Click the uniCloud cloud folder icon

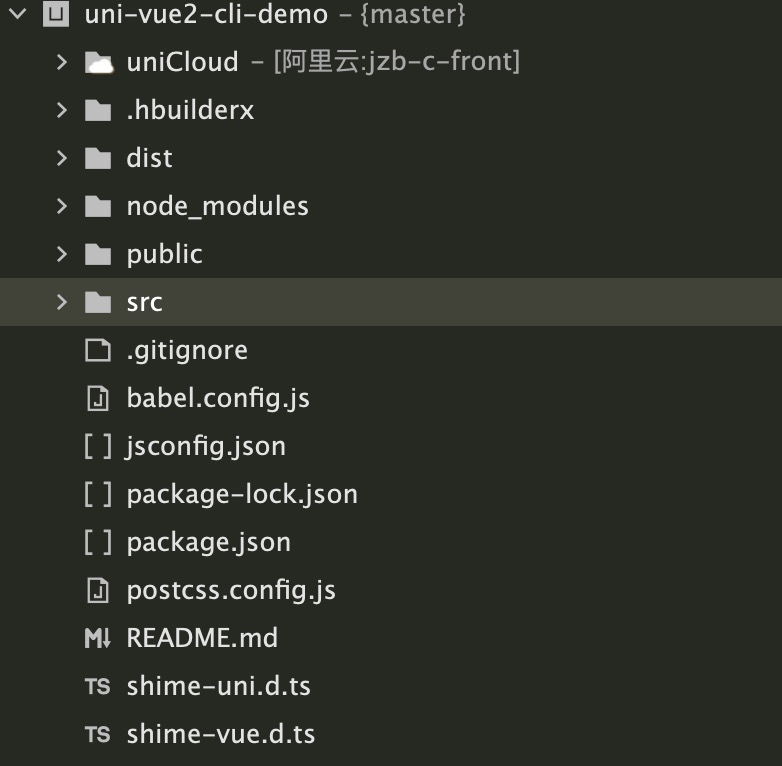98,62
